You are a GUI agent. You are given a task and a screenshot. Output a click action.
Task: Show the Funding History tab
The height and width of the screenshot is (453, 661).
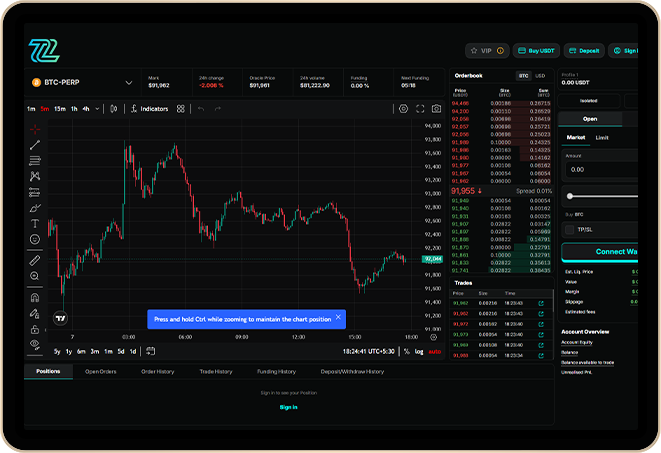[x=277, y=372]
